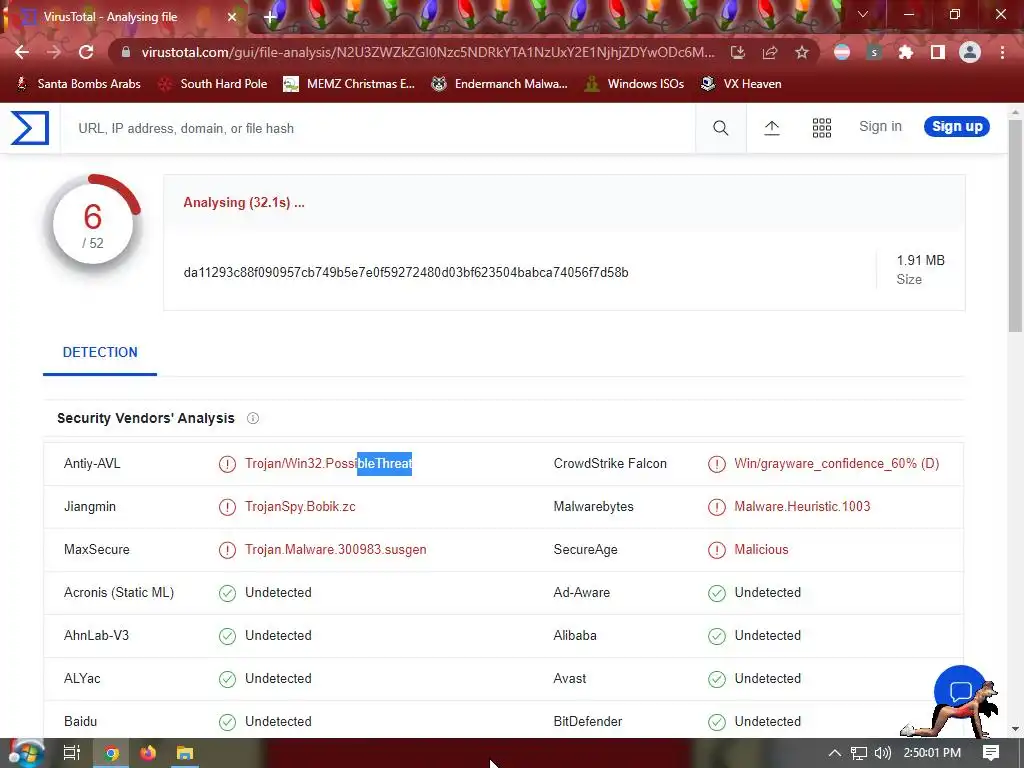Click the network icon in system tray

pyautogui.click(x=858, y=753)
